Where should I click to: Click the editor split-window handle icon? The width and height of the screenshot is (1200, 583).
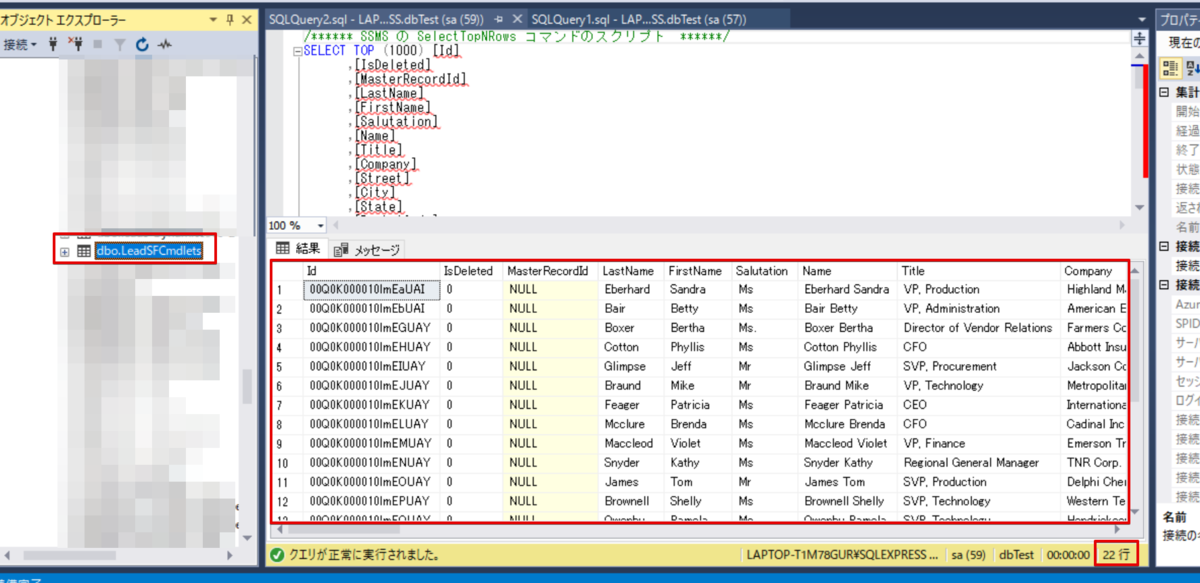point(1139,38)
